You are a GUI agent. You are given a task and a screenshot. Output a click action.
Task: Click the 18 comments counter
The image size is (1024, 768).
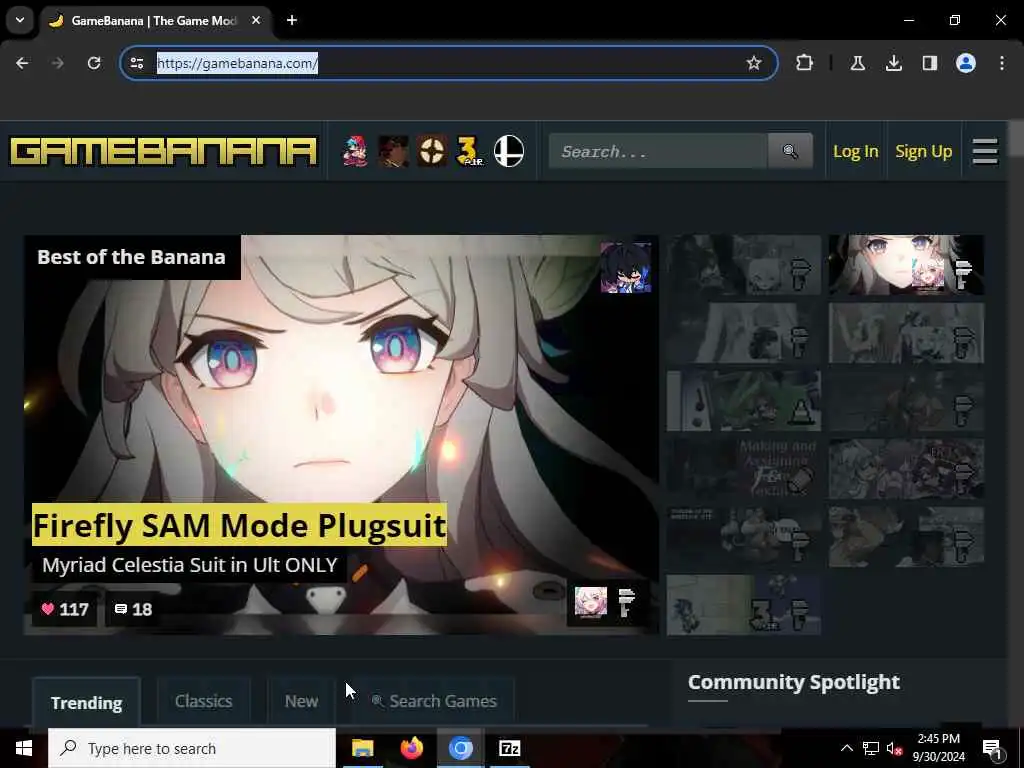coord(133,609)
